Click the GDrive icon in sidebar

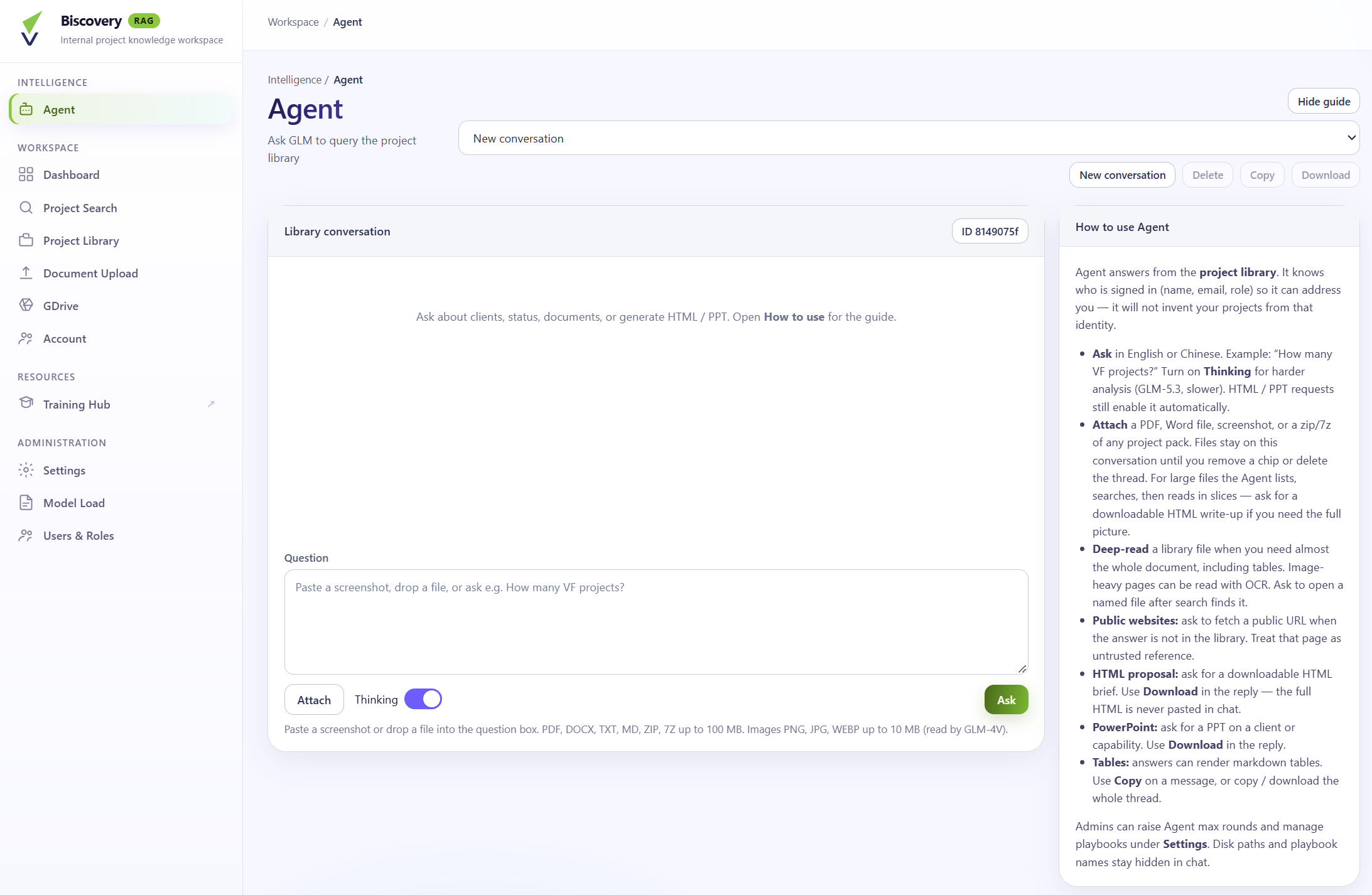(x=26, y=306)
